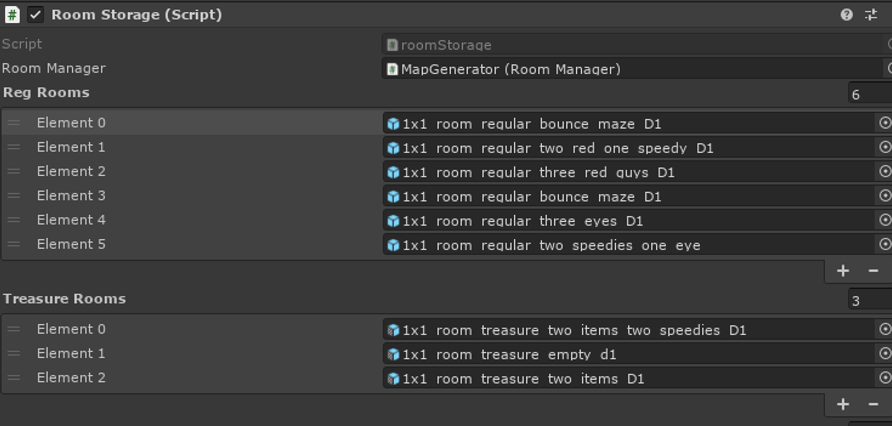Open object picker for treasure empty d1 field
Viewport: 892px width, 426px height.
pos(885,353)
